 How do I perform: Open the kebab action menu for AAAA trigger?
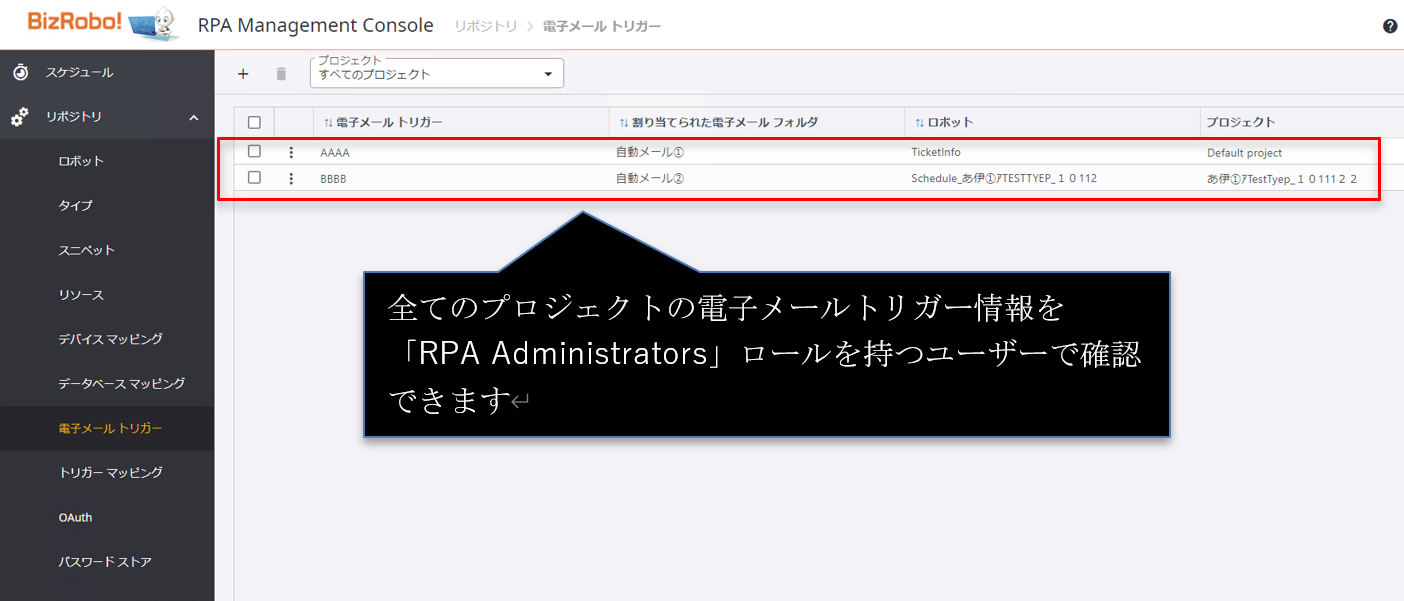pyautogui.click(x=291, y=152)
